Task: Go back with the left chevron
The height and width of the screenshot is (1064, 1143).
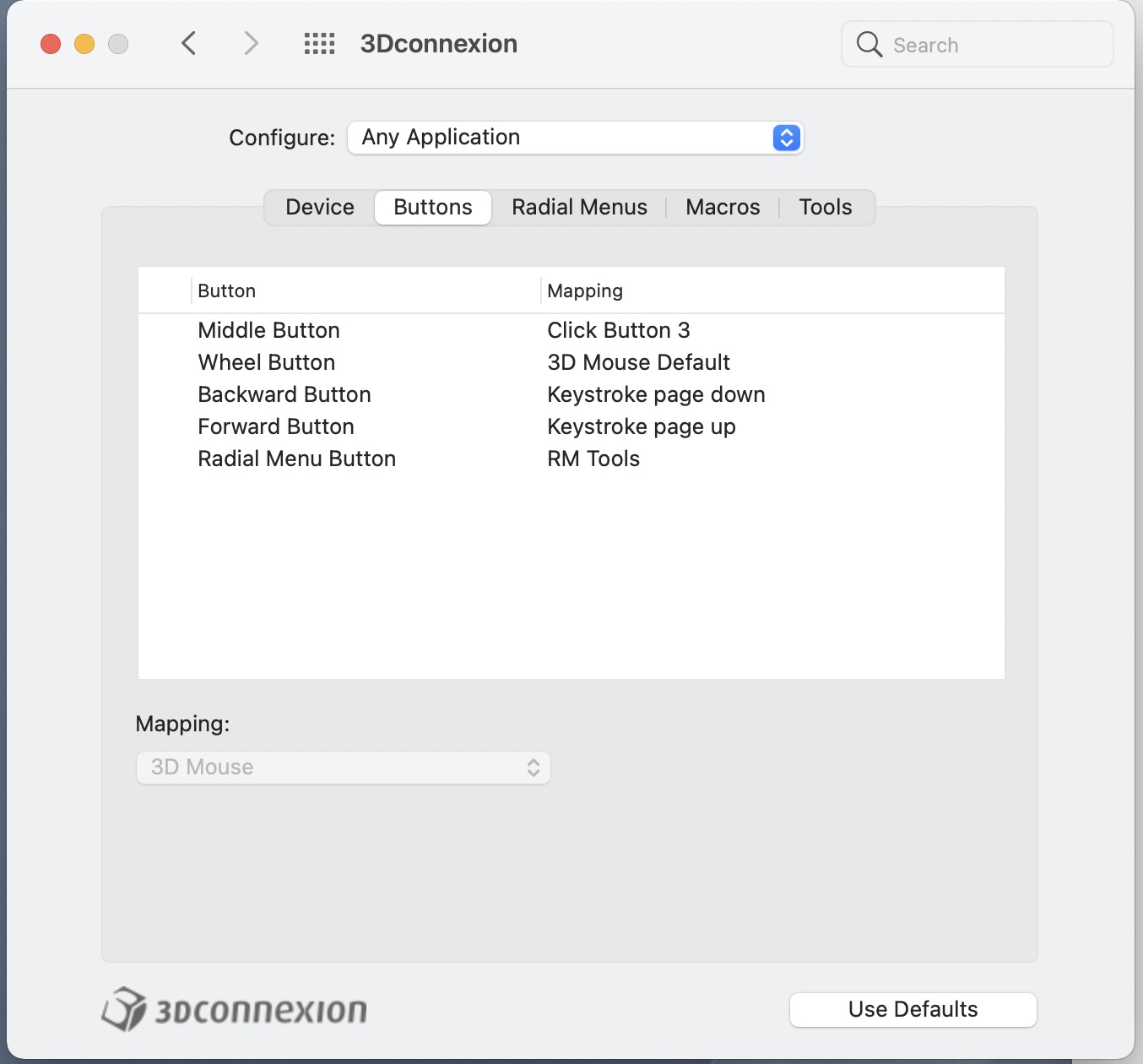Action: [x=189, y=43]
